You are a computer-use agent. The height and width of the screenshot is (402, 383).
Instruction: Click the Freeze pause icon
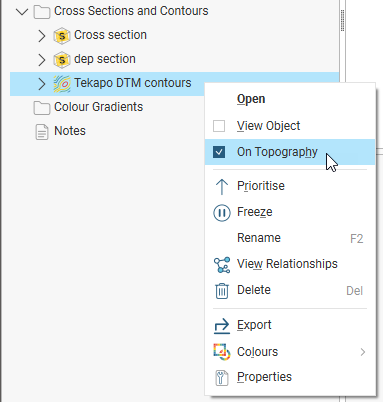click(222, 213)
